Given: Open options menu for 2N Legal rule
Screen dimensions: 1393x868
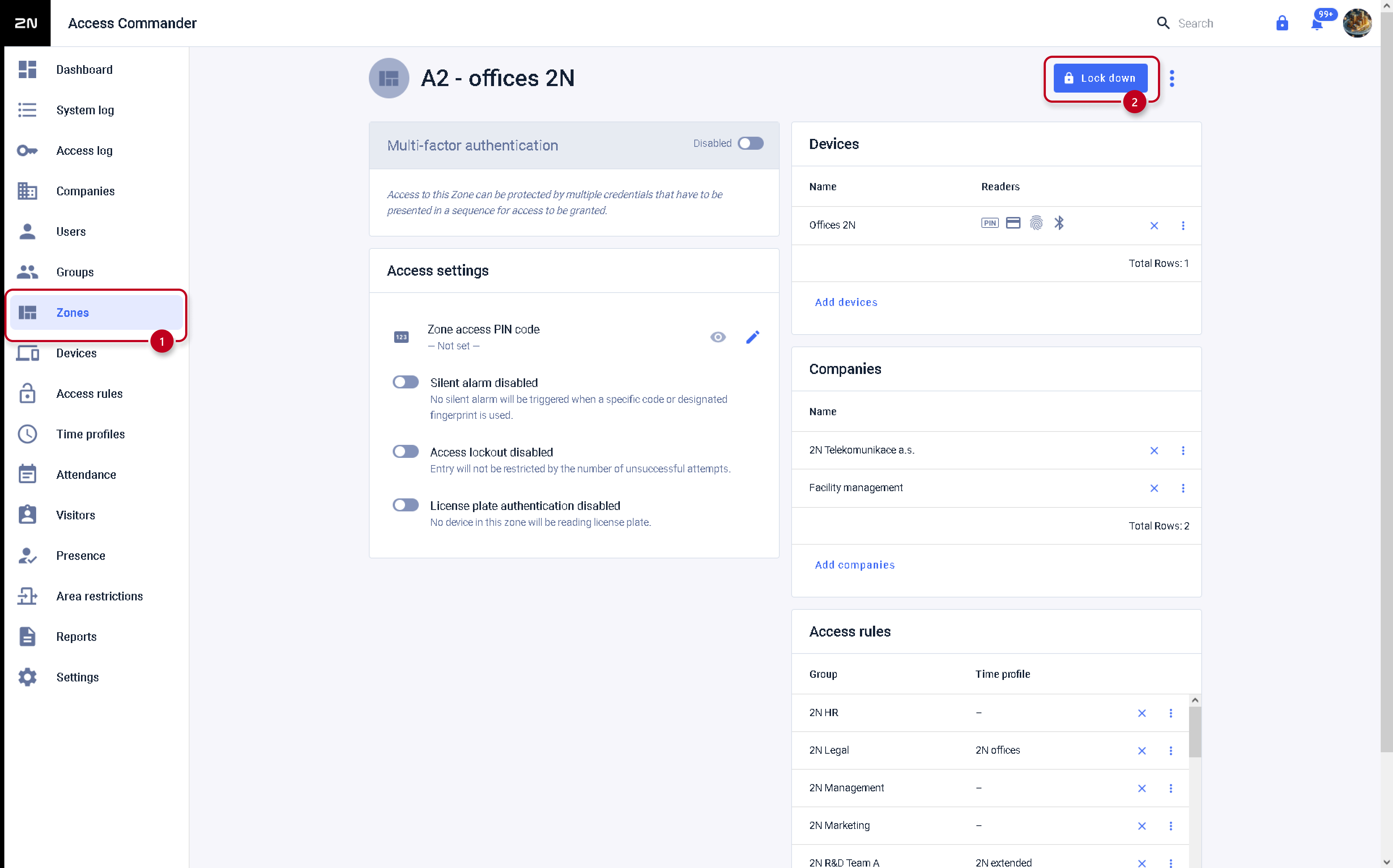Looking at the screenshot, I should [1171, 751].
